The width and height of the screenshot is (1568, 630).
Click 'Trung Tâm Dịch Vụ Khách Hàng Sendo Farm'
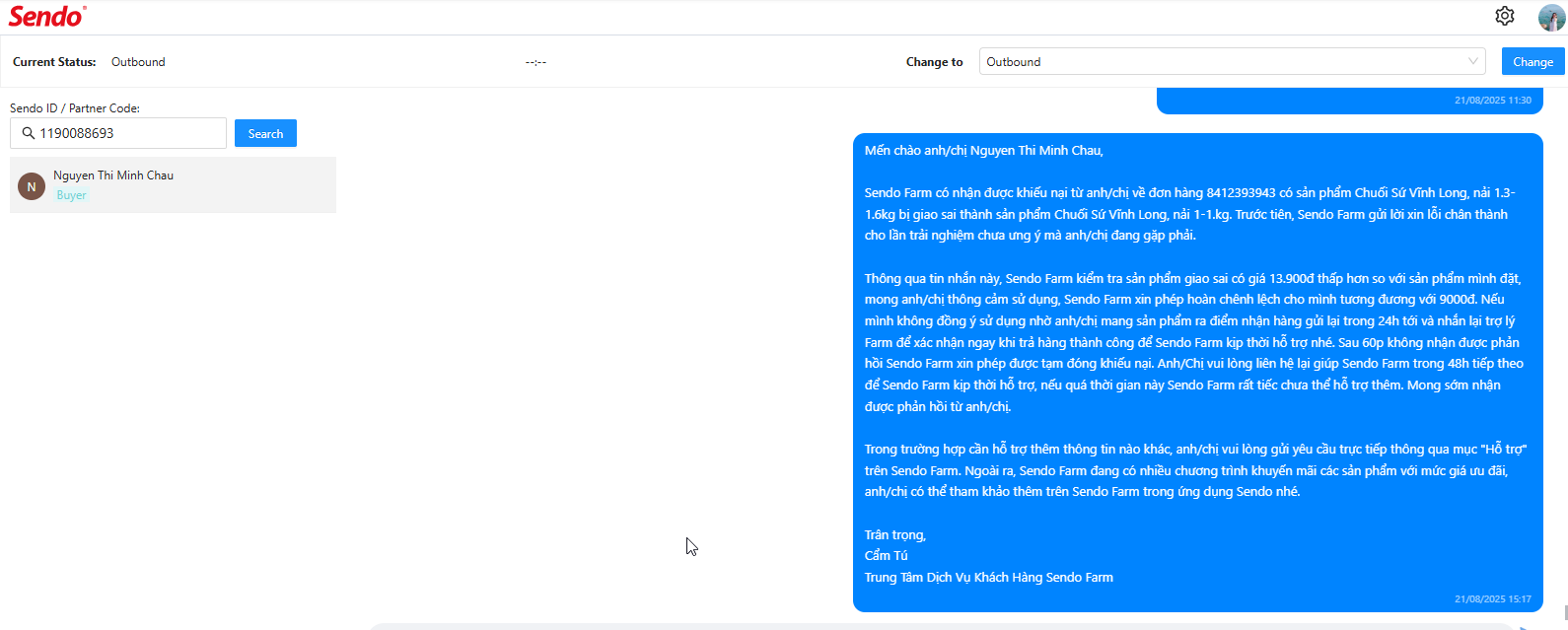(x=989, y=577)
